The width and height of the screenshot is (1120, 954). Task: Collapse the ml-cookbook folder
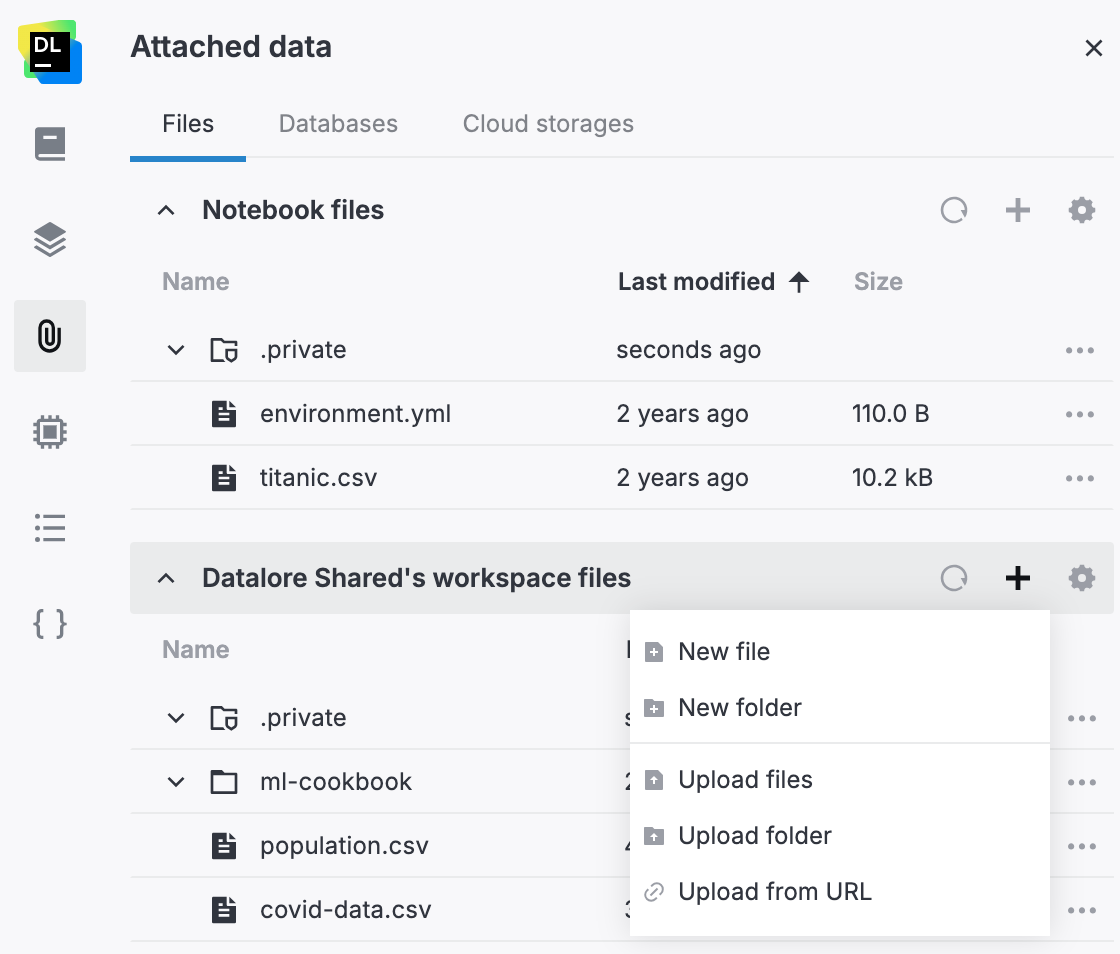(x=176, y=781)
